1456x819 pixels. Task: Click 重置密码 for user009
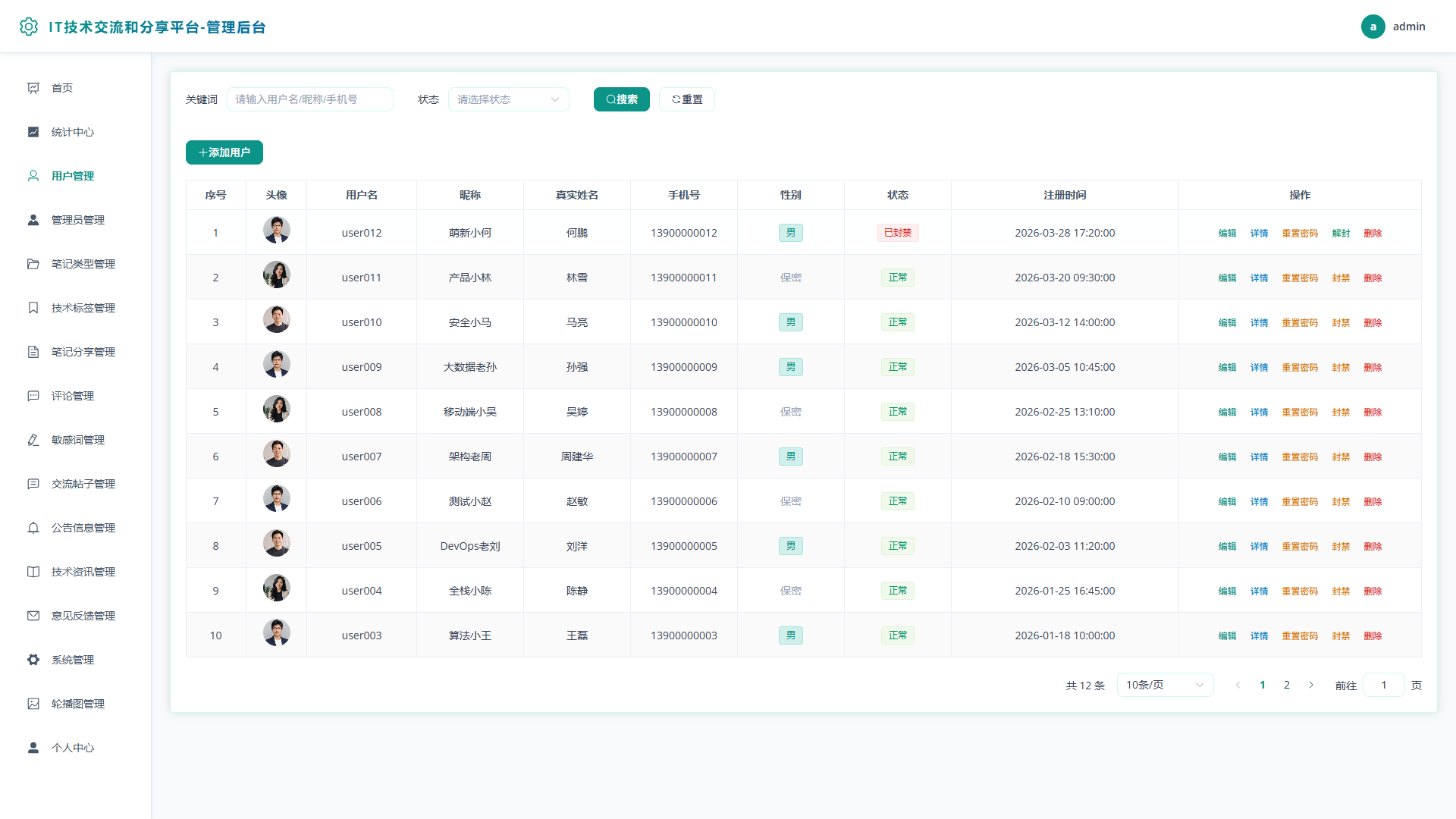coord(1300,367)
